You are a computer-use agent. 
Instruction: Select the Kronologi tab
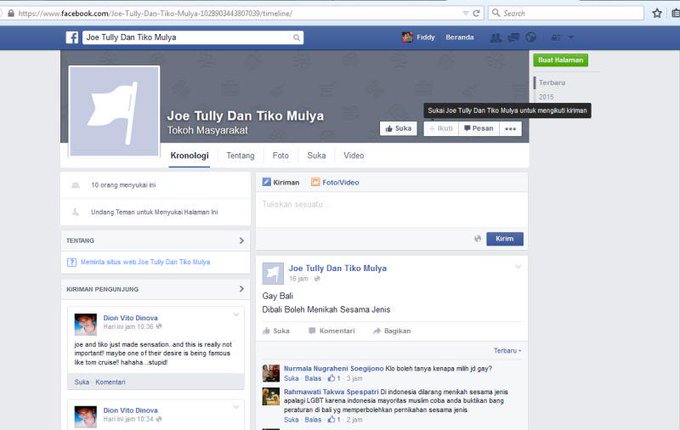tap(190, 155)
